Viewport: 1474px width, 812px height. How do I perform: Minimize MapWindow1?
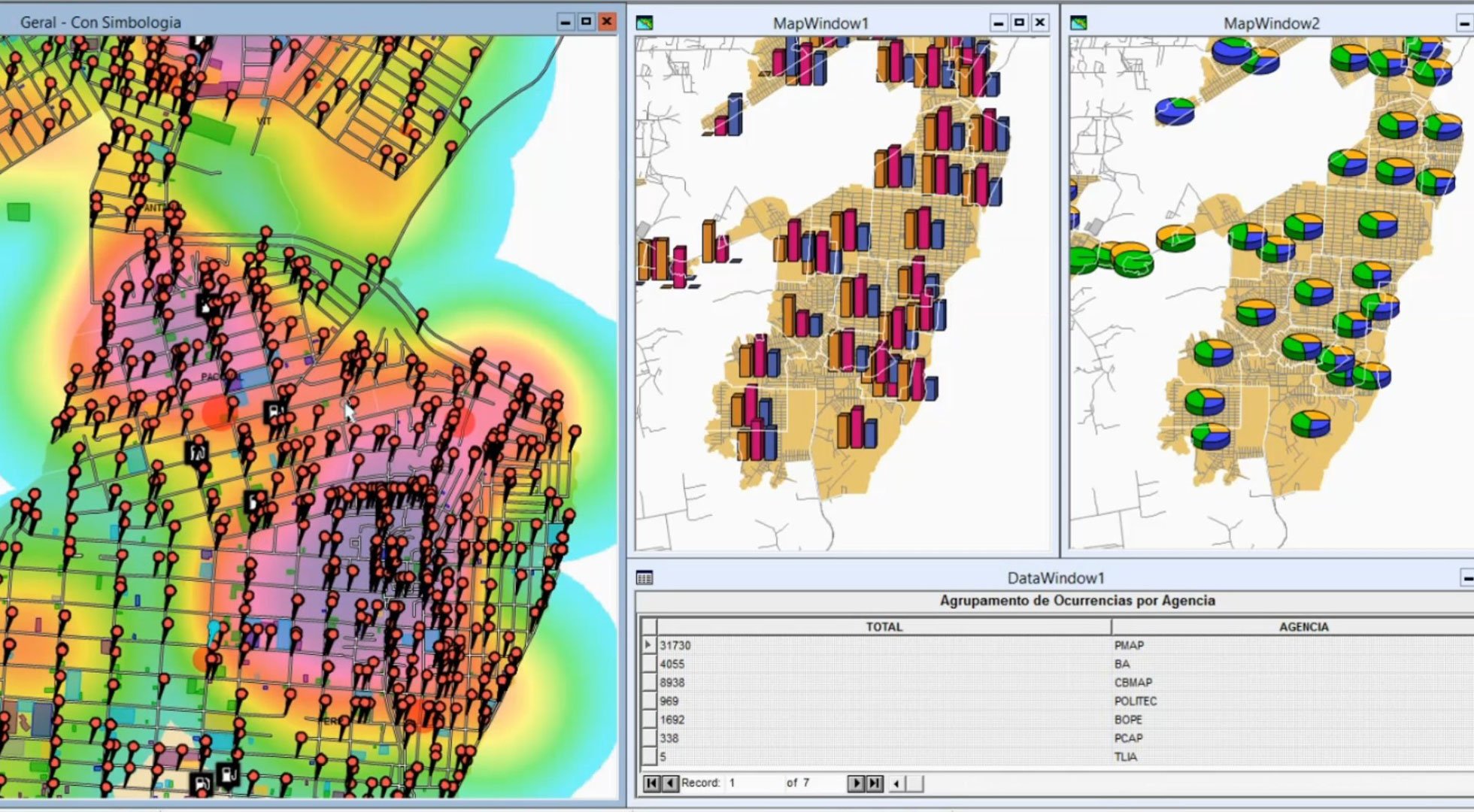pos(999,23)
